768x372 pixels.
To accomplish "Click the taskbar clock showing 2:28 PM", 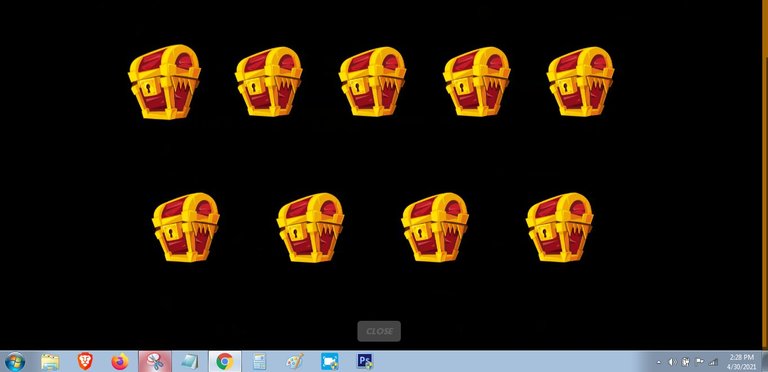I will [742, 362].
